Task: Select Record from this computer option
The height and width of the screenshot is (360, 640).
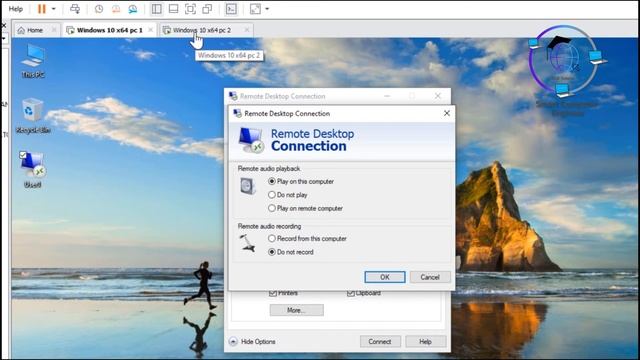Action: click(307, 238)
